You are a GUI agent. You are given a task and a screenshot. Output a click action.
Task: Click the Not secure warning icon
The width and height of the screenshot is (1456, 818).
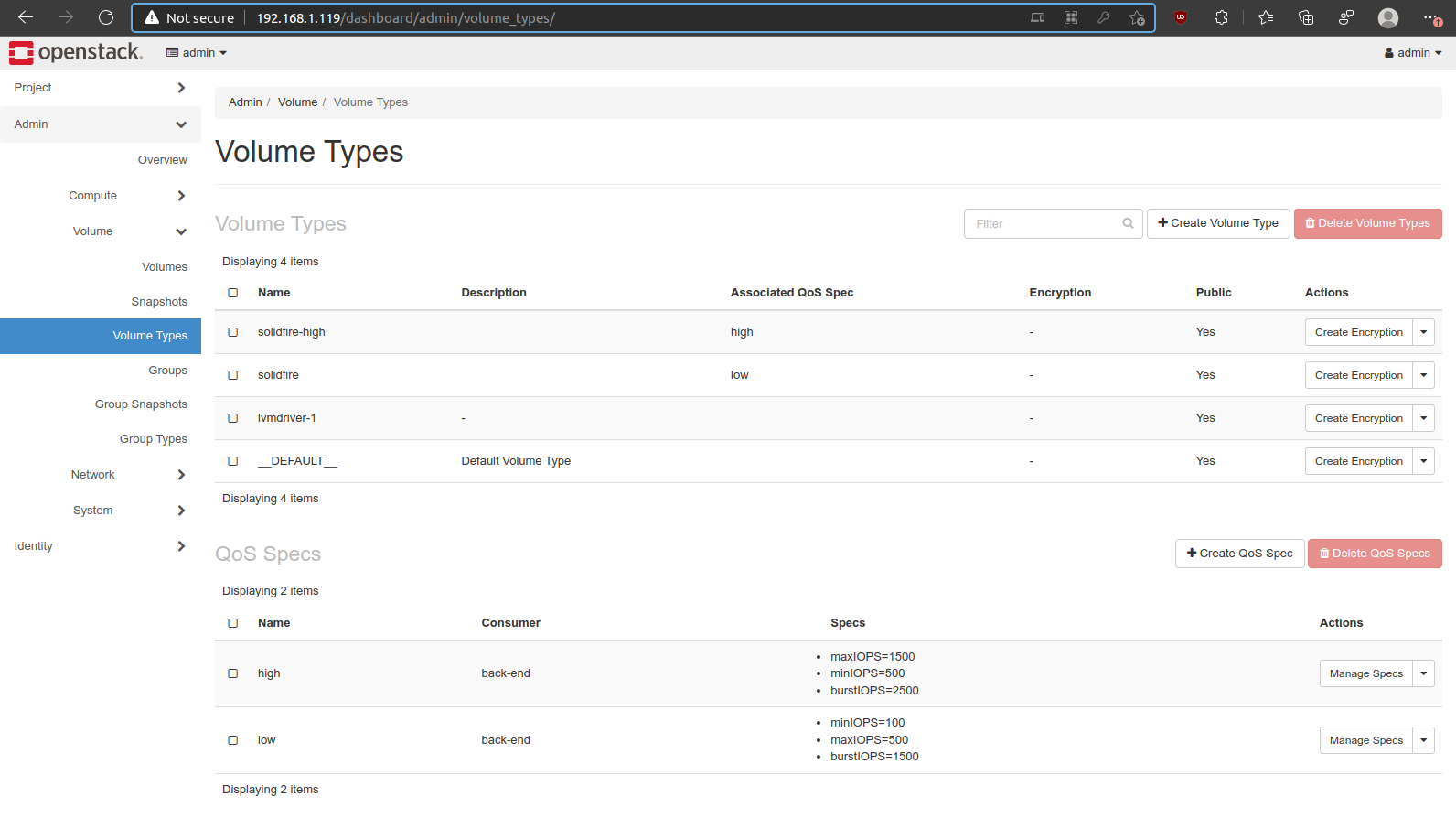click(152, 17)
